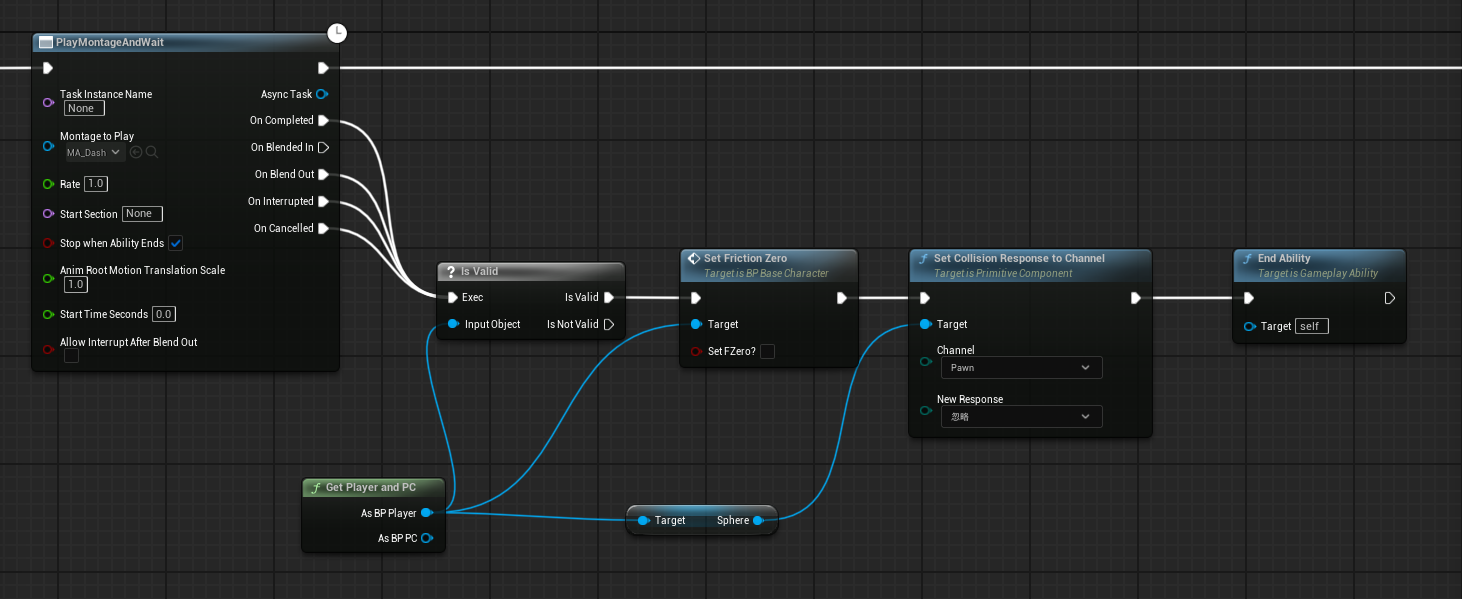Click End Ability output execution pin
This screenshot has width=1462, height=599.
click(x=1390, y=297)
